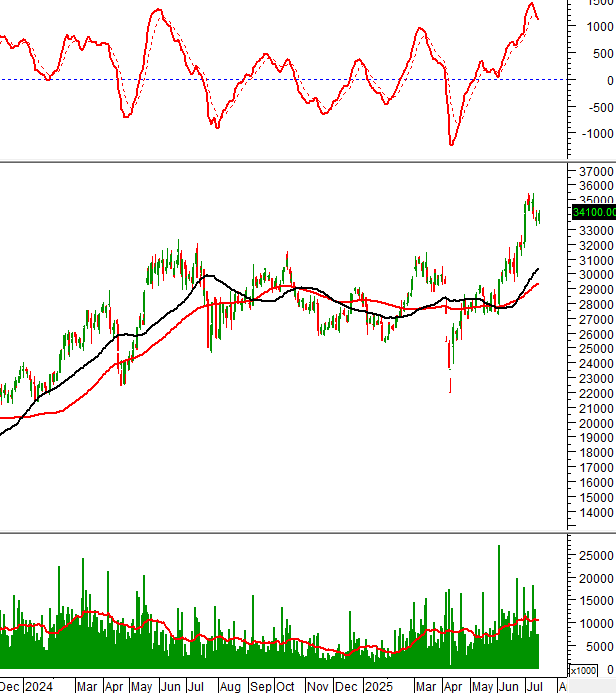
Task: Click the Aug month label on time axis
Action: pos(231,686)
